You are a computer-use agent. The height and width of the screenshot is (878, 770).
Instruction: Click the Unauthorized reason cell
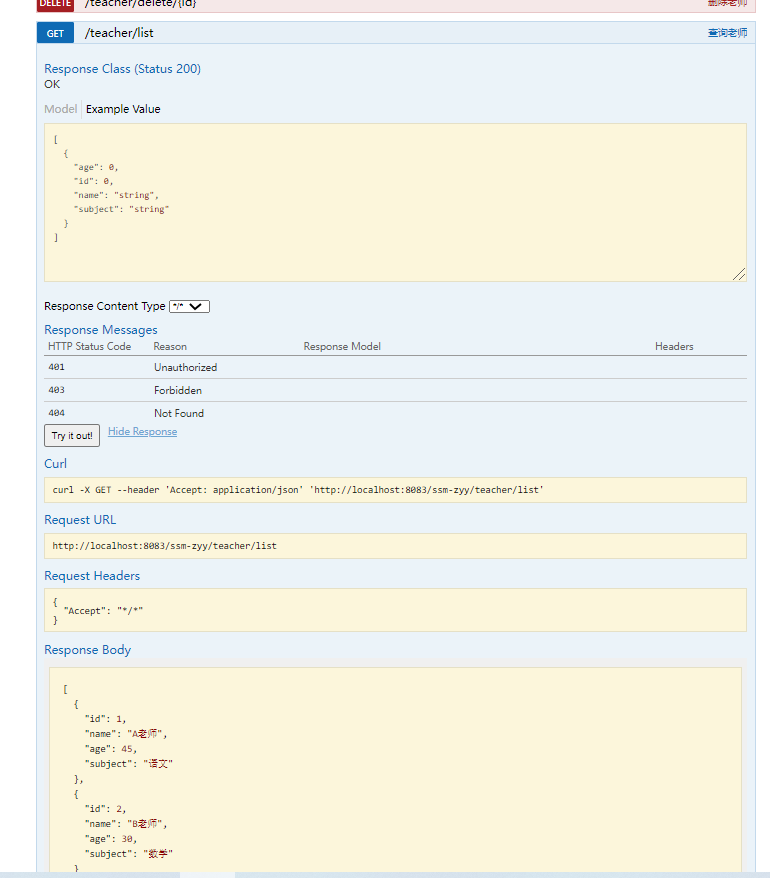pyautogui.click(x=185, y=367)
